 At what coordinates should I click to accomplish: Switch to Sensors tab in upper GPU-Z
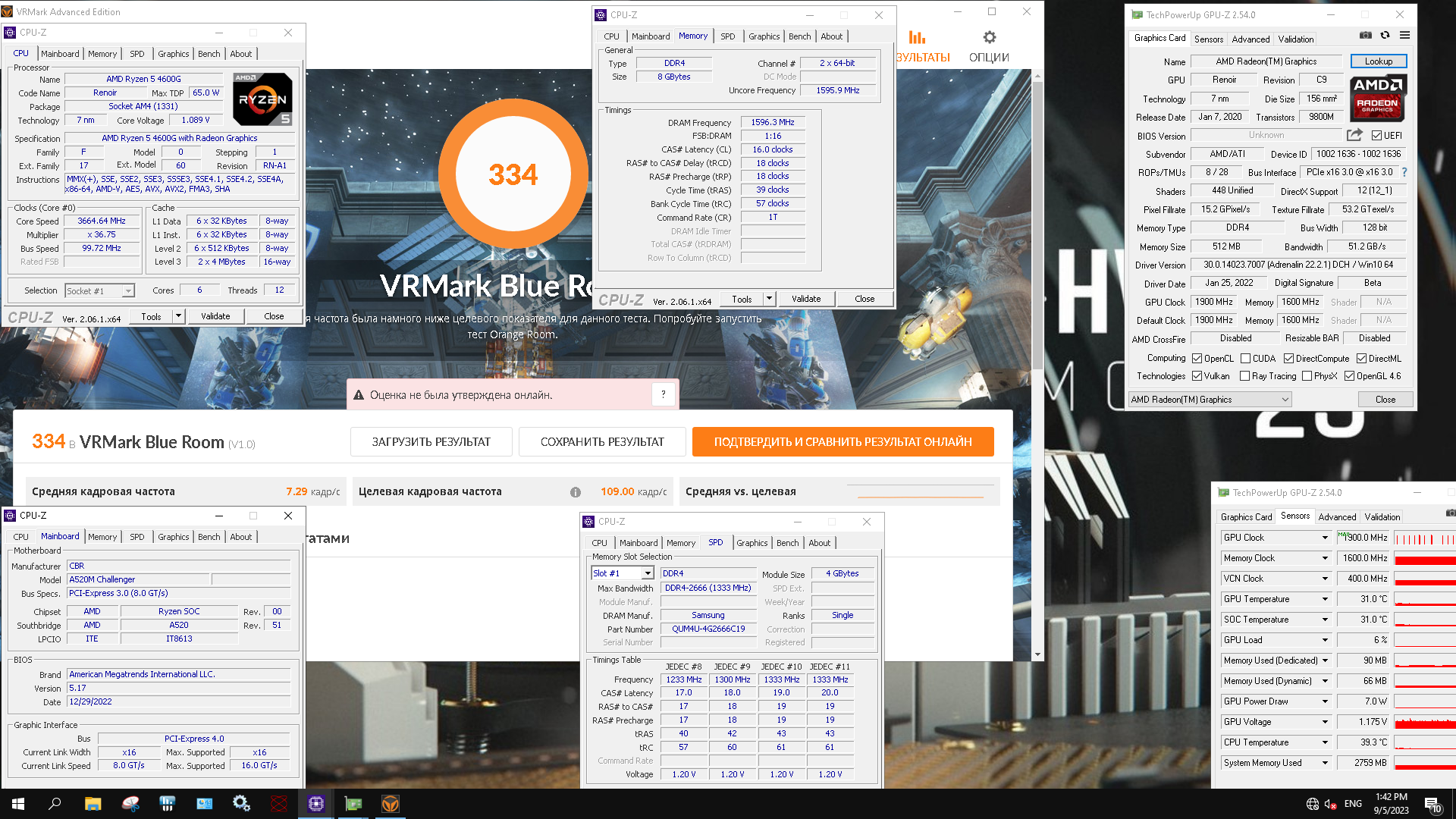[1209, 39]
